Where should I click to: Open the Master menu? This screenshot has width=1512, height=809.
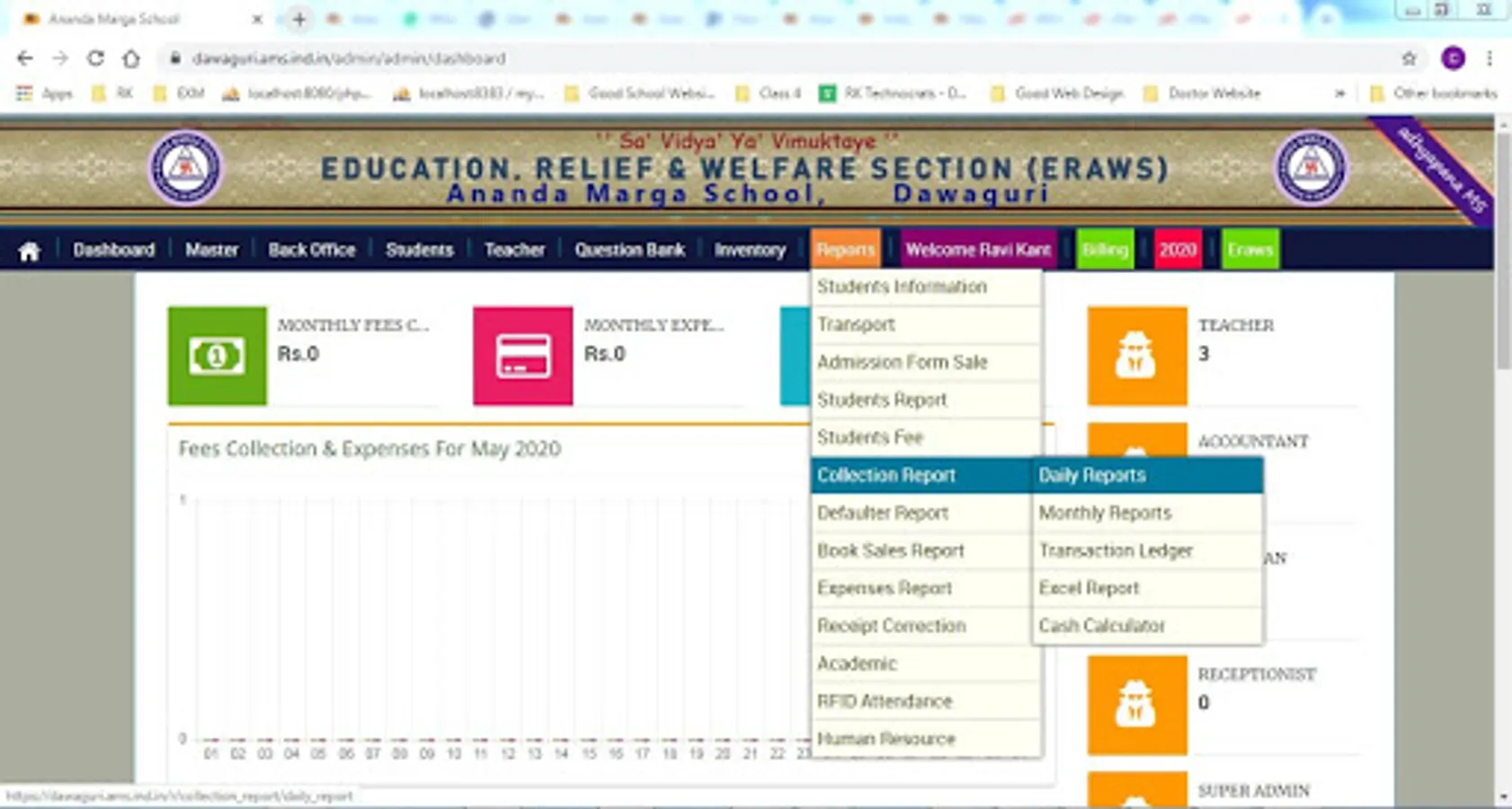(211, 250)
